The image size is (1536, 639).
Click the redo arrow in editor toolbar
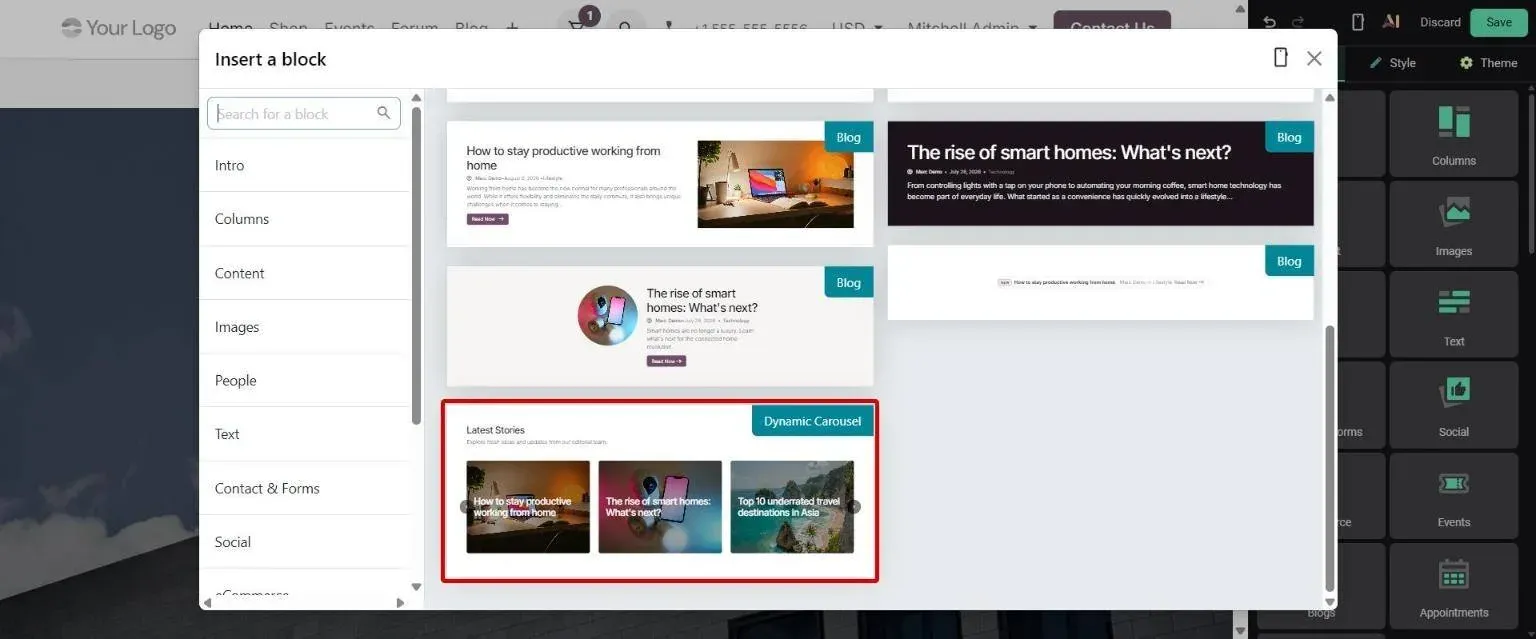point(1298,22)
